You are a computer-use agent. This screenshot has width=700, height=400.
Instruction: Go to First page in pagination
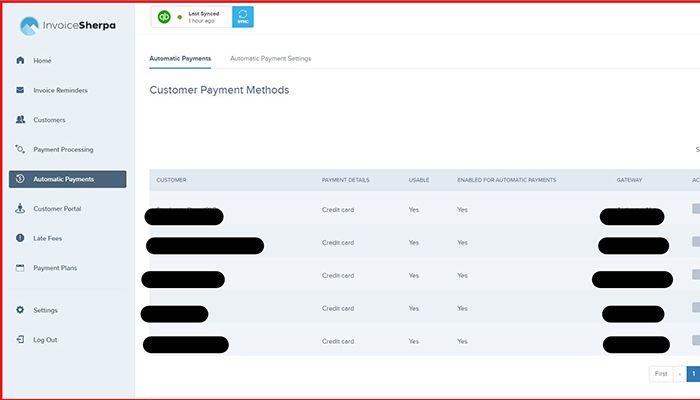tap(661, 374)
